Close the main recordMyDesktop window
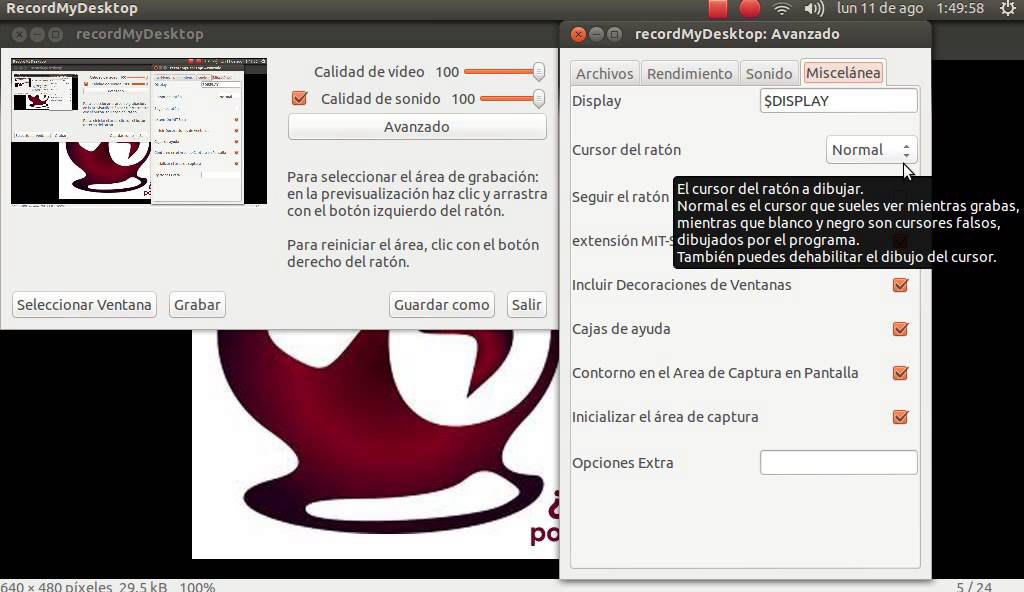 pyautogui.click(x=19, y=34)
